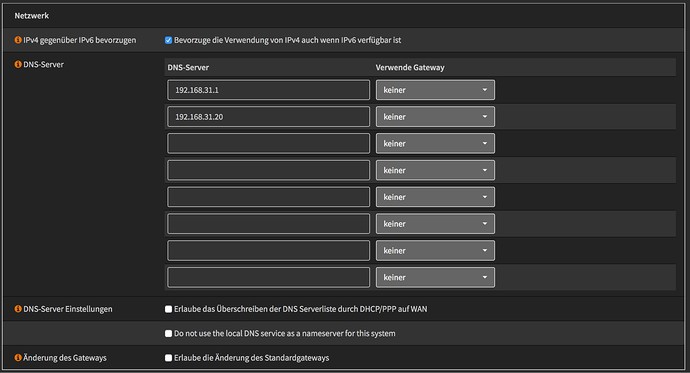Click the Netzwerk section header

[x=32, y=15]
